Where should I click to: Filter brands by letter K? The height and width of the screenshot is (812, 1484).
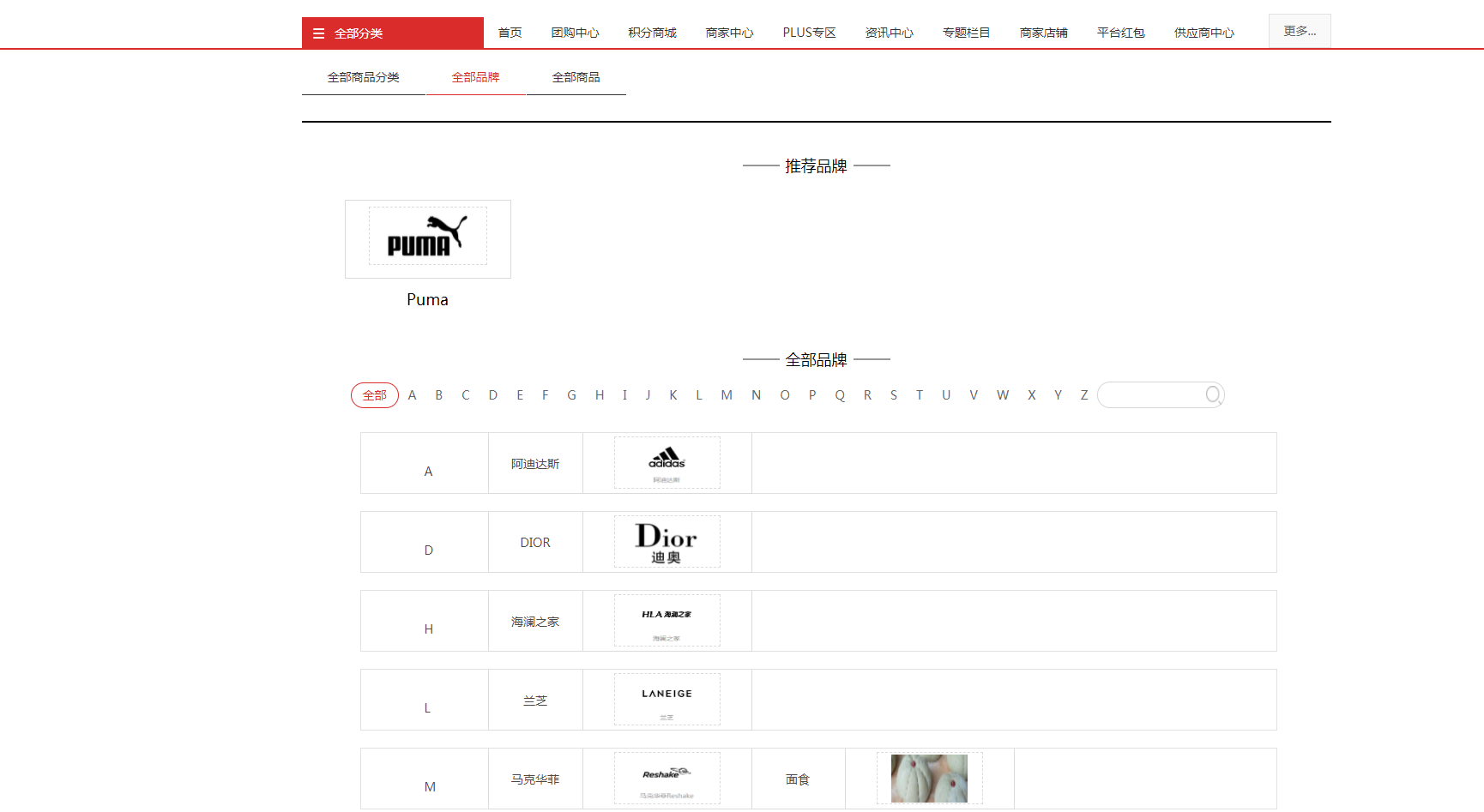673,395
